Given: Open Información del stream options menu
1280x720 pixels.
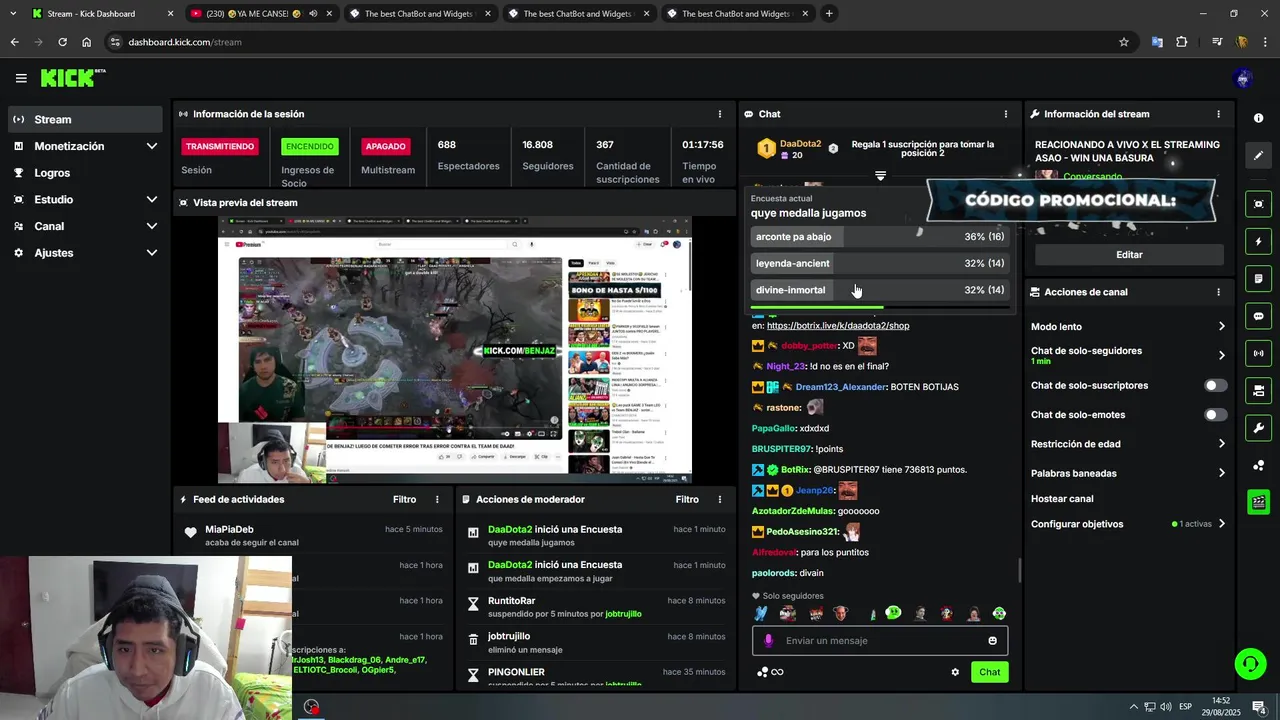Looking at the screenshot, I should point(1218,114).
